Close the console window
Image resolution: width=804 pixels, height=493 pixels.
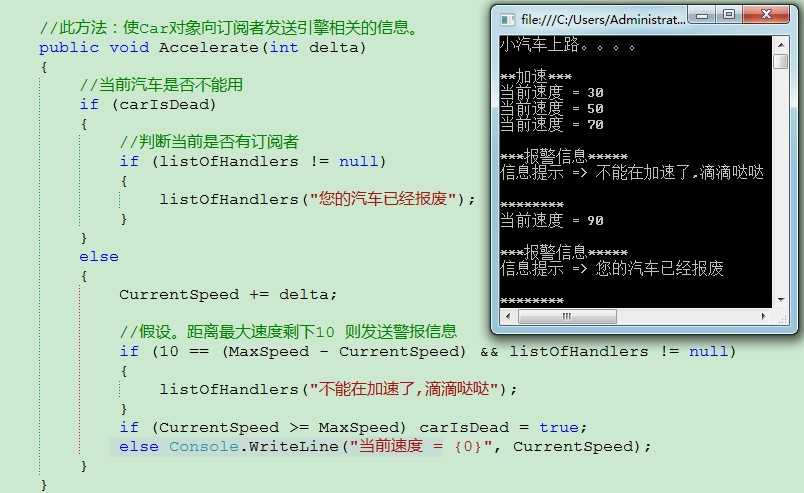(766, 15)
